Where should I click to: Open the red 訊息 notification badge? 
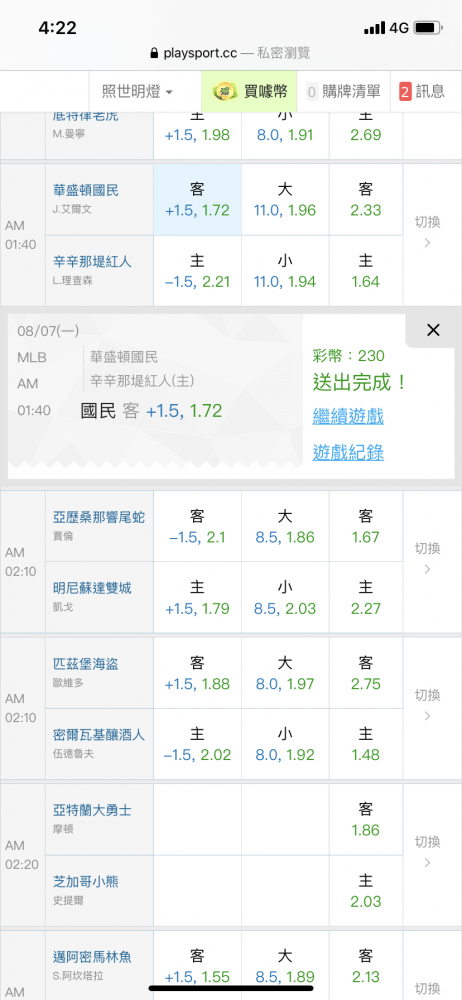point(405,92)
